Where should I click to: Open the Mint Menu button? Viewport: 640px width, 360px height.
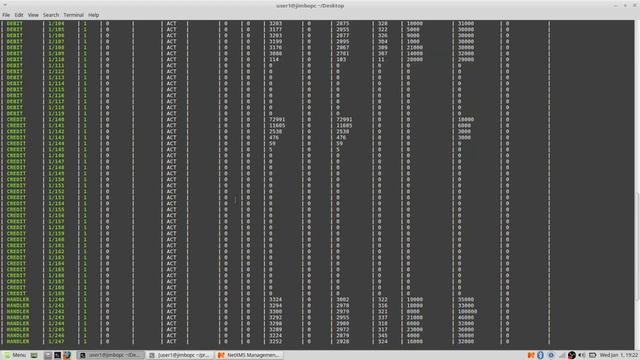(x=14, y=355)
